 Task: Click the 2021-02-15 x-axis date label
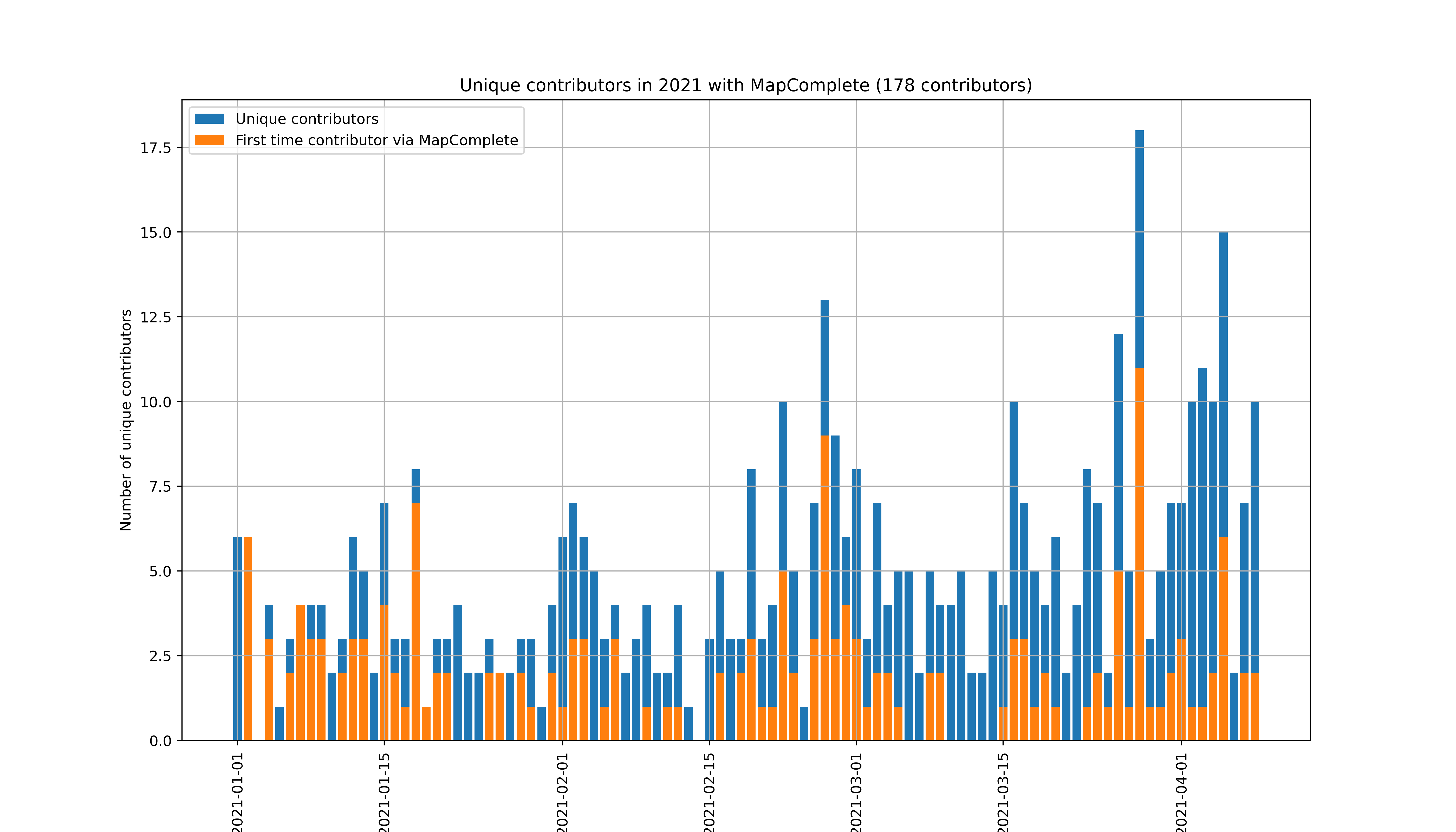tap(710, 792)
